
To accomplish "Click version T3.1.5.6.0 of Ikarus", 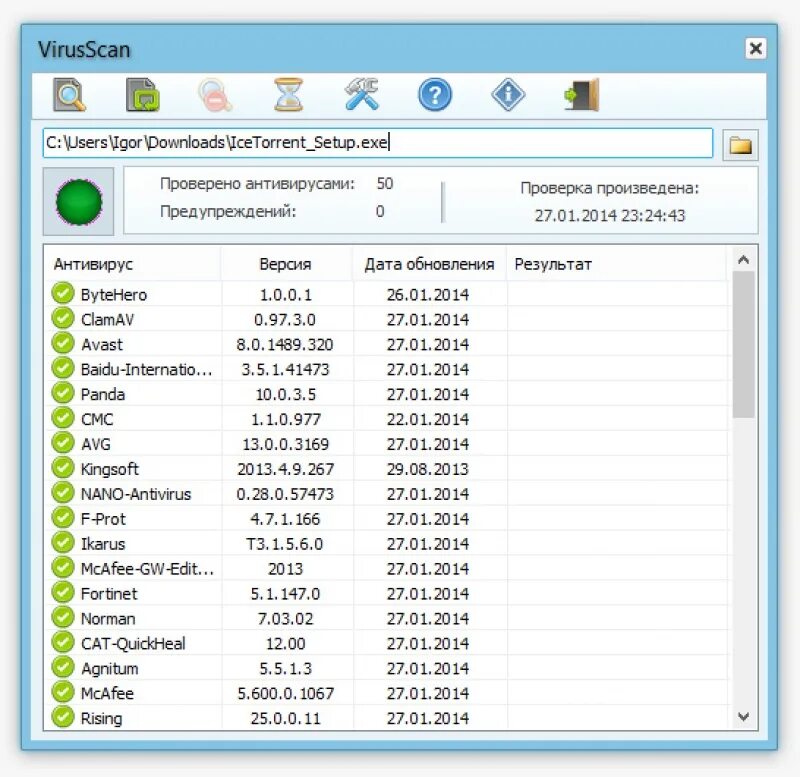I will point(285,544).
